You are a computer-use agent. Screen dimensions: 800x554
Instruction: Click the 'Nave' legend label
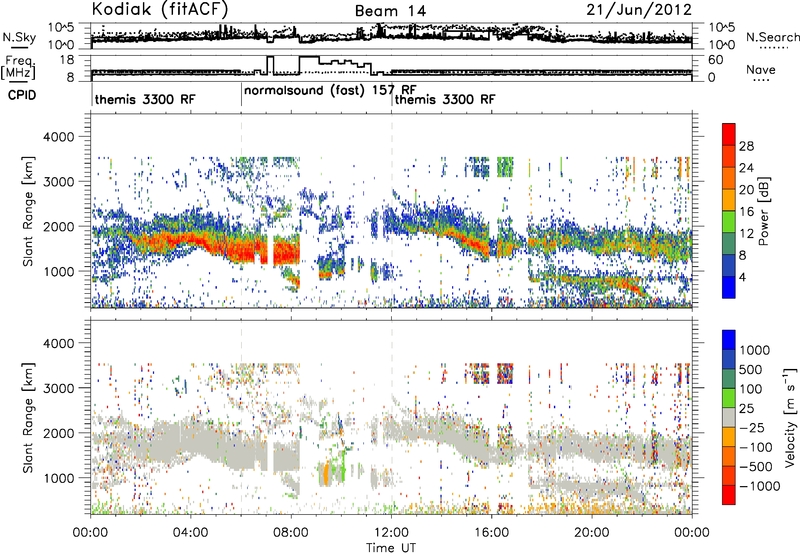(x=761, y=70)
